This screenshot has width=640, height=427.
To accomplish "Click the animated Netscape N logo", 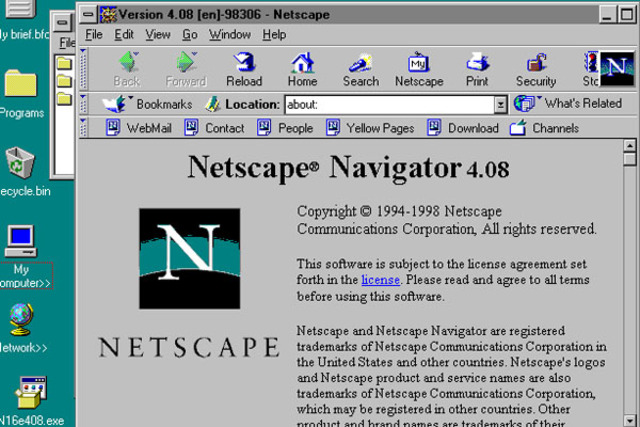I will tap(617, 68).
